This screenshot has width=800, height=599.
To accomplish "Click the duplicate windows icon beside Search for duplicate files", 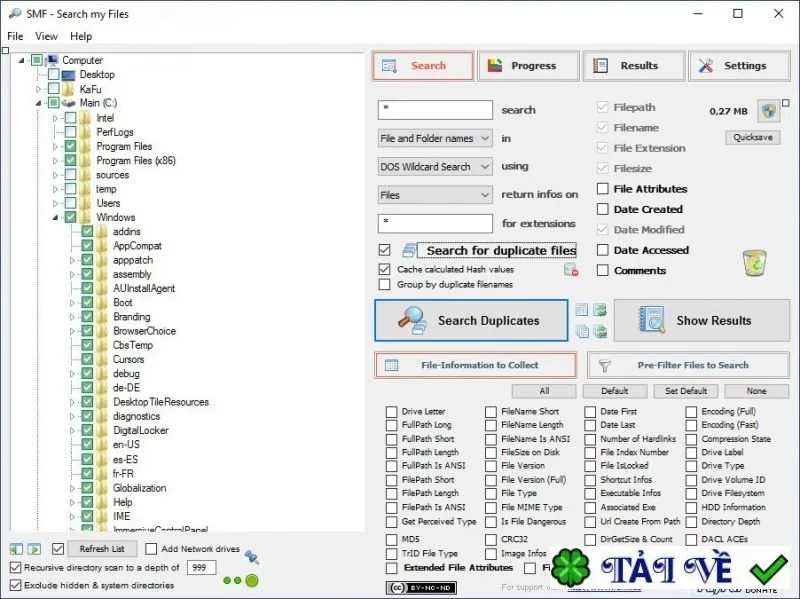I will coord(409,251).
